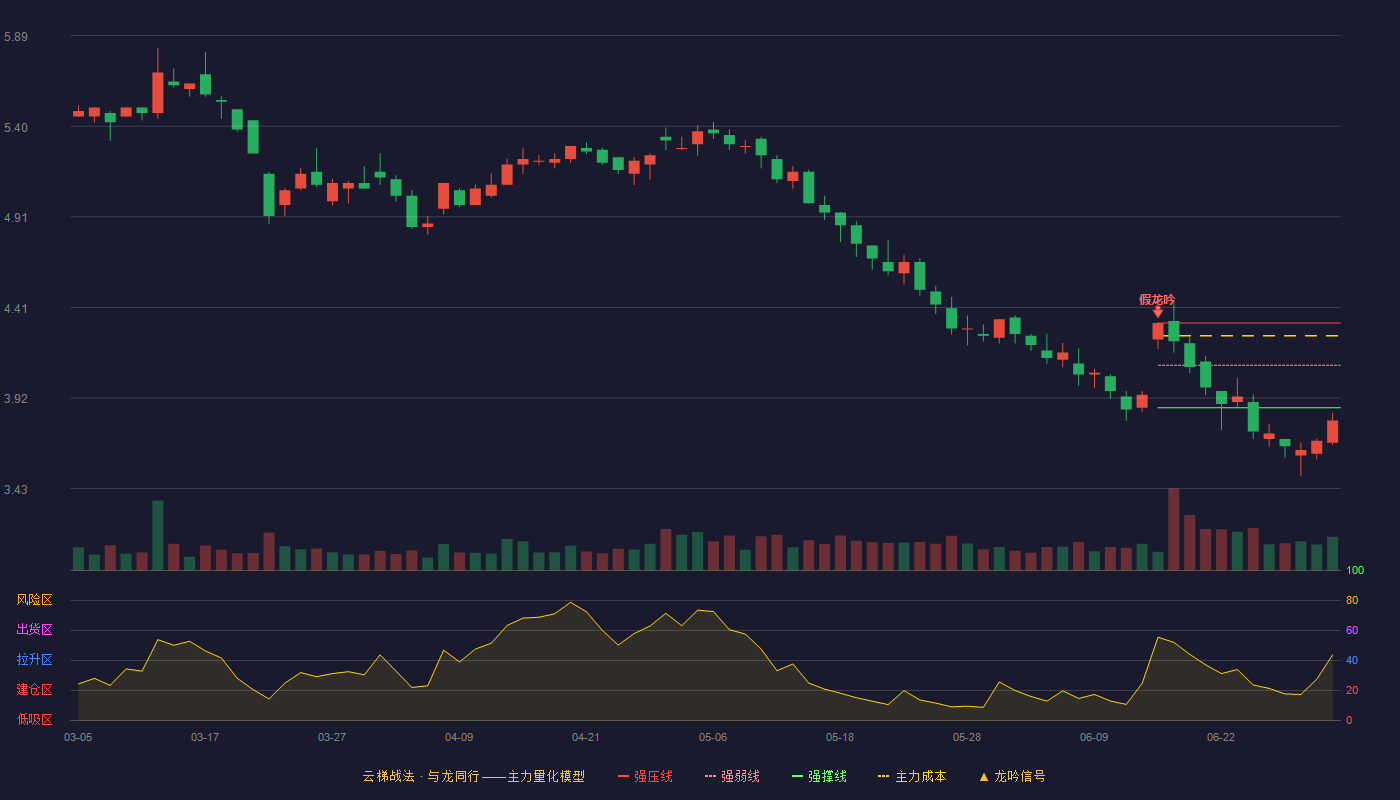
Task: Click the tall green volume bar in early March
Action: [x=158, y=535]
